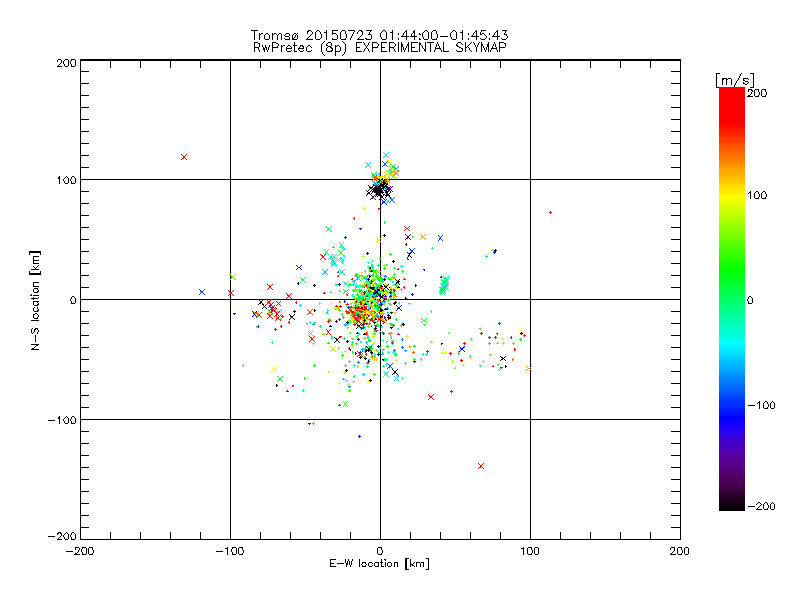The image size is (800, 600).
Task: Click the orange X marker on the 100 km east line
Action: pyautogui.click(x=529, y=368)
